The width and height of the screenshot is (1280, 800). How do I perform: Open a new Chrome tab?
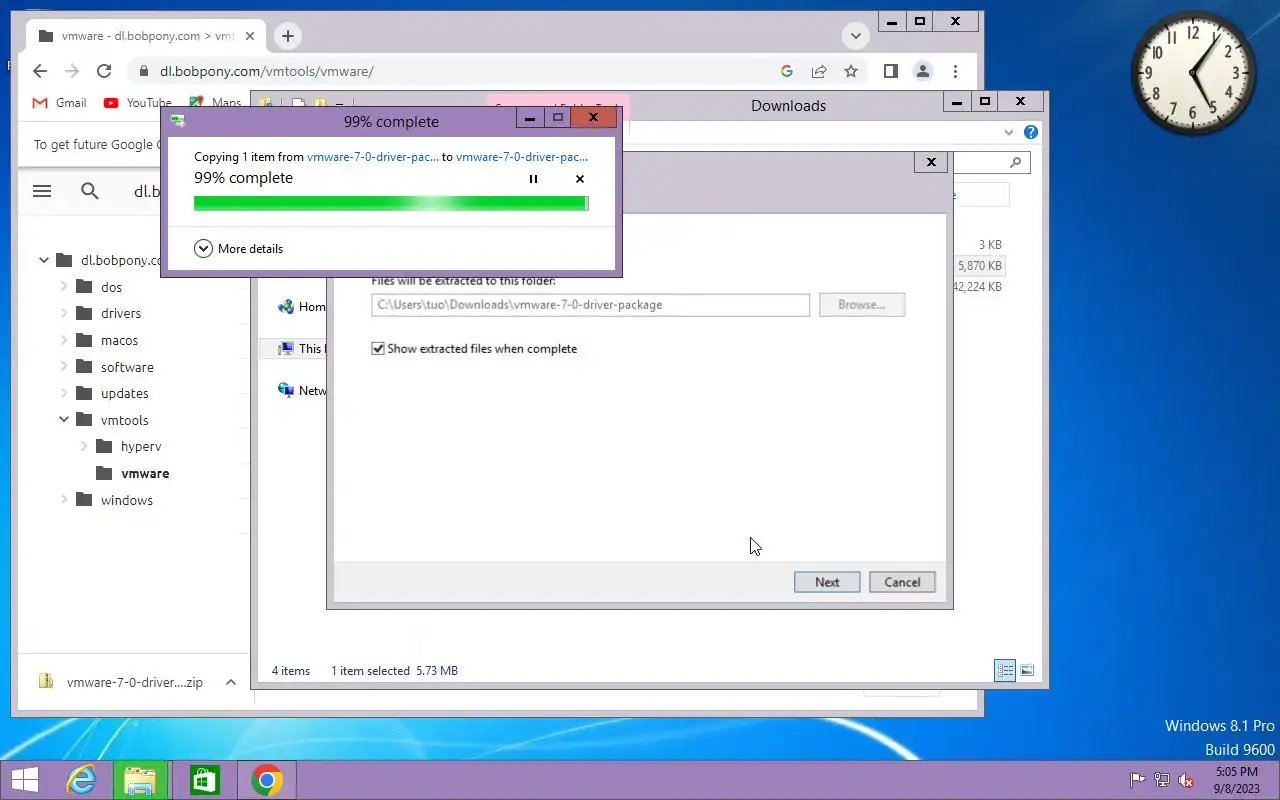click(x=287, y=36)
